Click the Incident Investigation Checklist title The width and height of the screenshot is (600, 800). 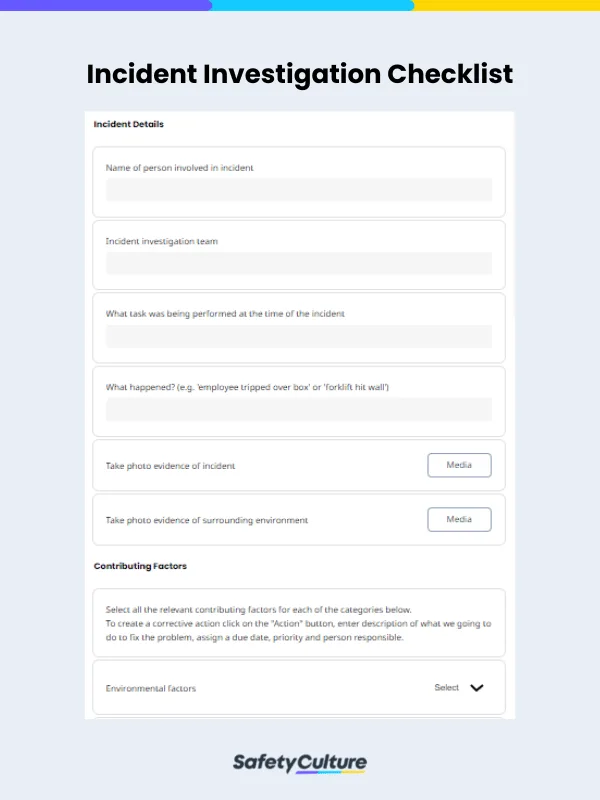pyautogui.click(x=300, y=74)
